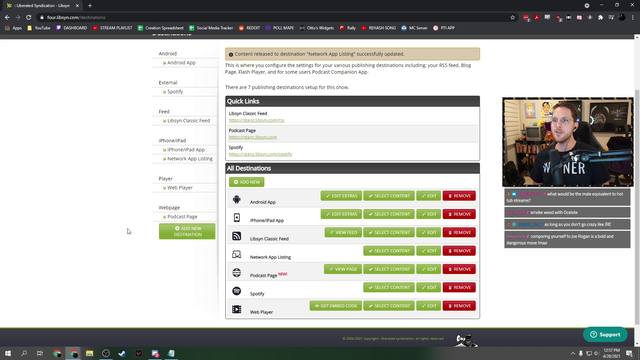Click ADD NEW DESTINATION sidebar button

pyautogui.click(x=187, y=231)
